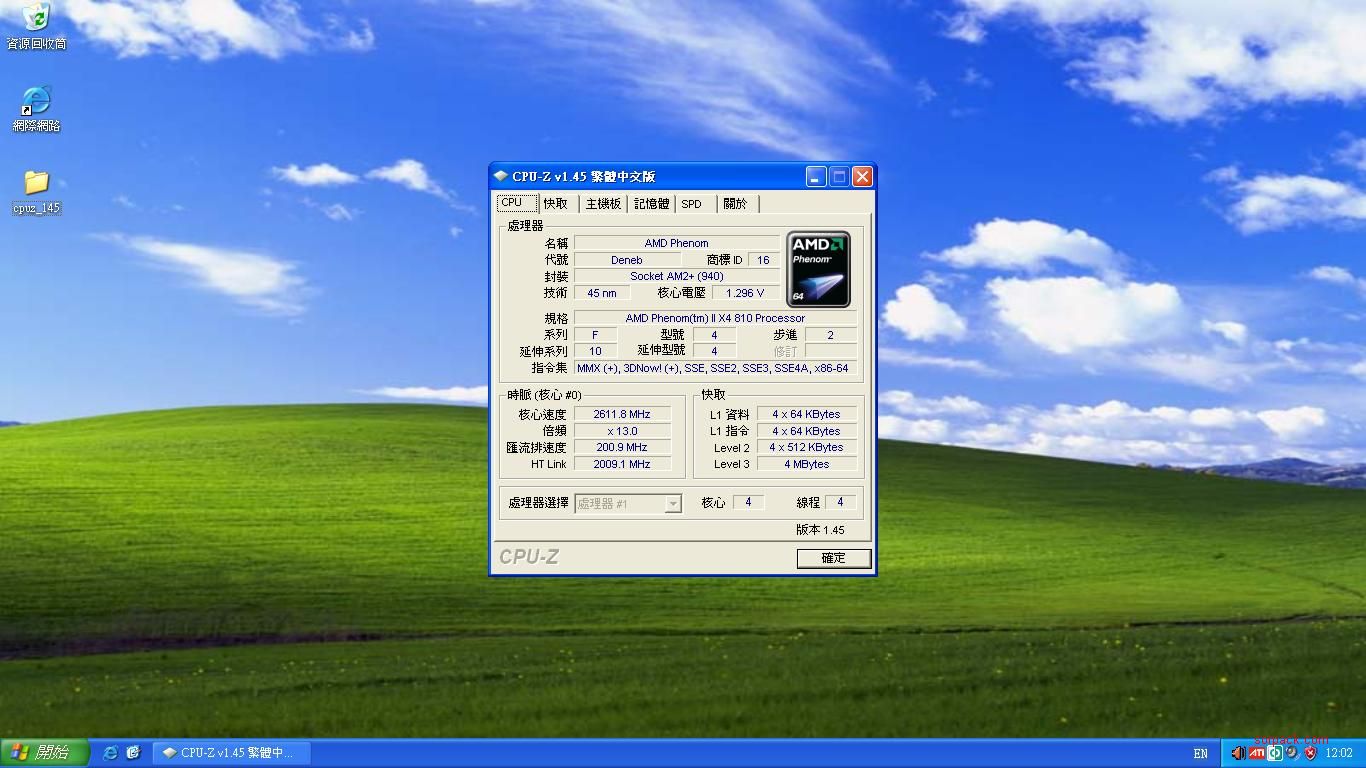Click the ATI tray icon
This screenshot has height=768, width=1366.
(1256, 753)
